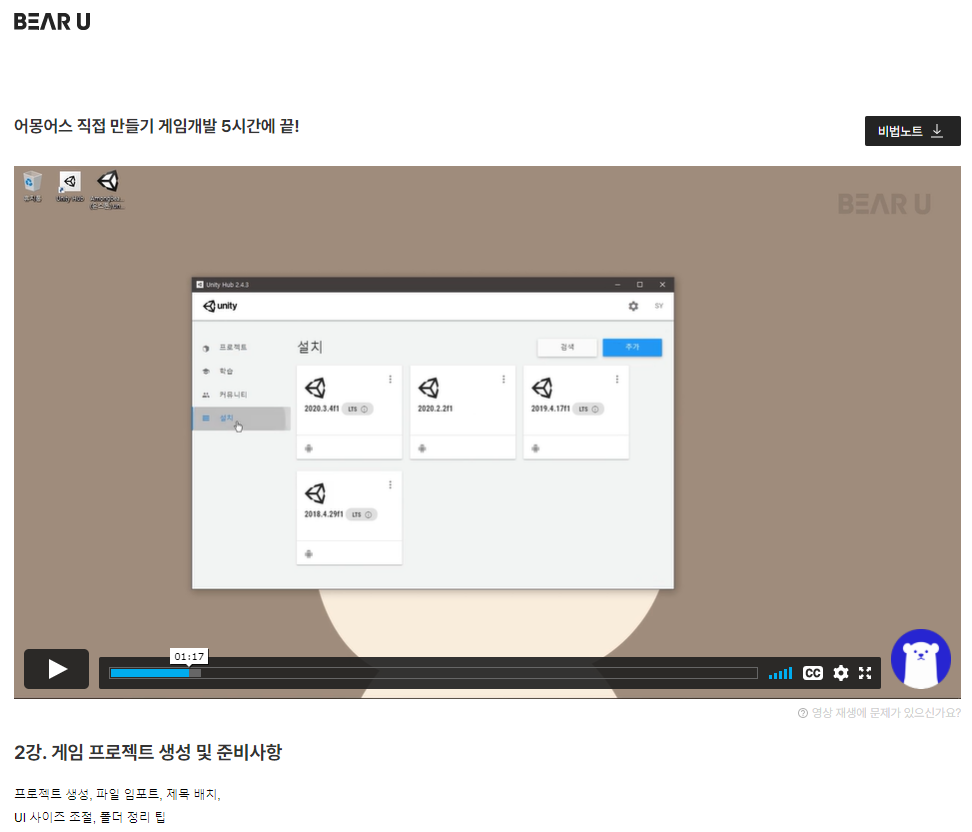Open the 영상 재생에 문제가 있으신가요 help link
The width and height of the screenshot is (972, 832).
(879, 713)
